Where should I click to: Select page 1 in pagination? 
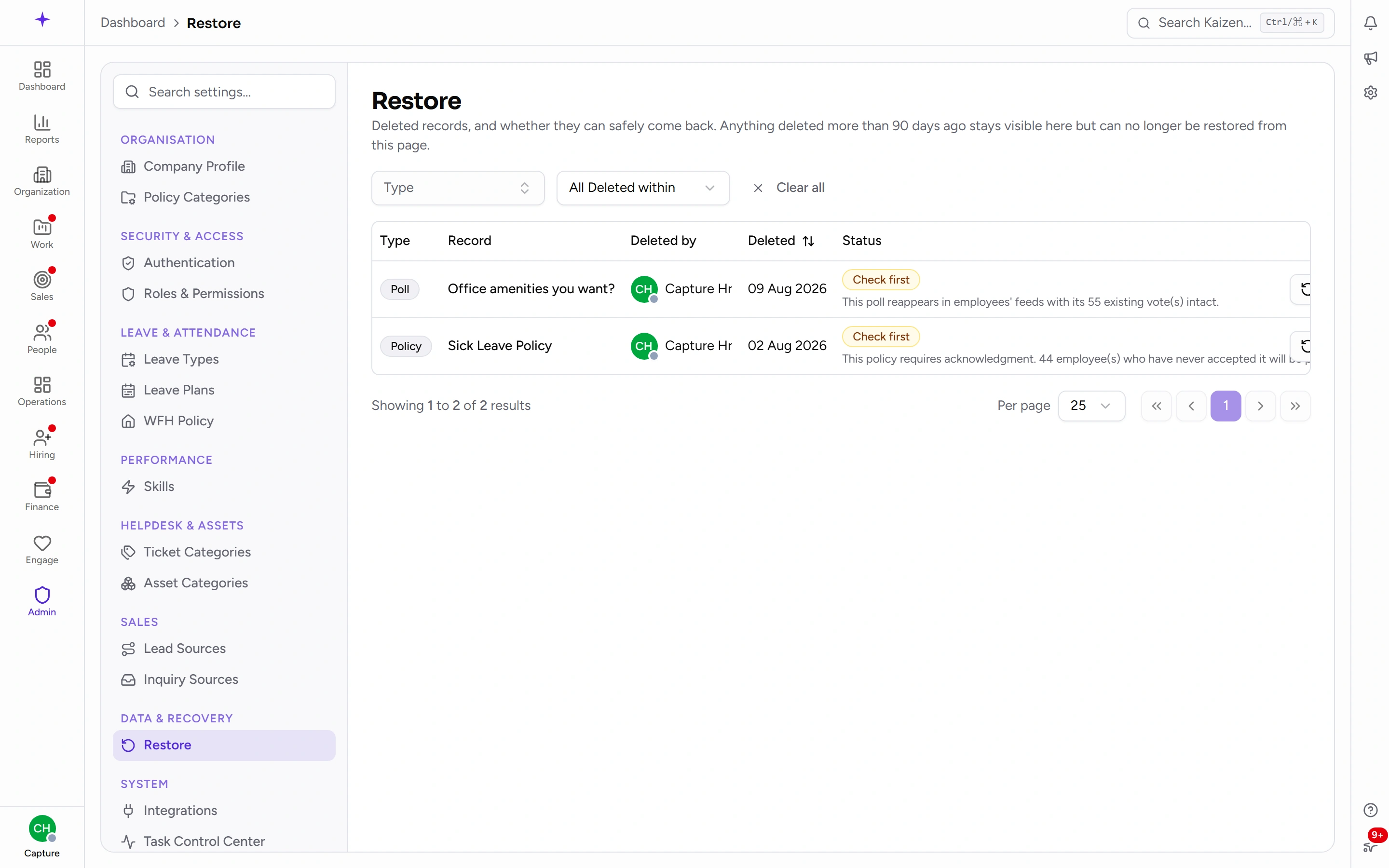(1226, 406)
